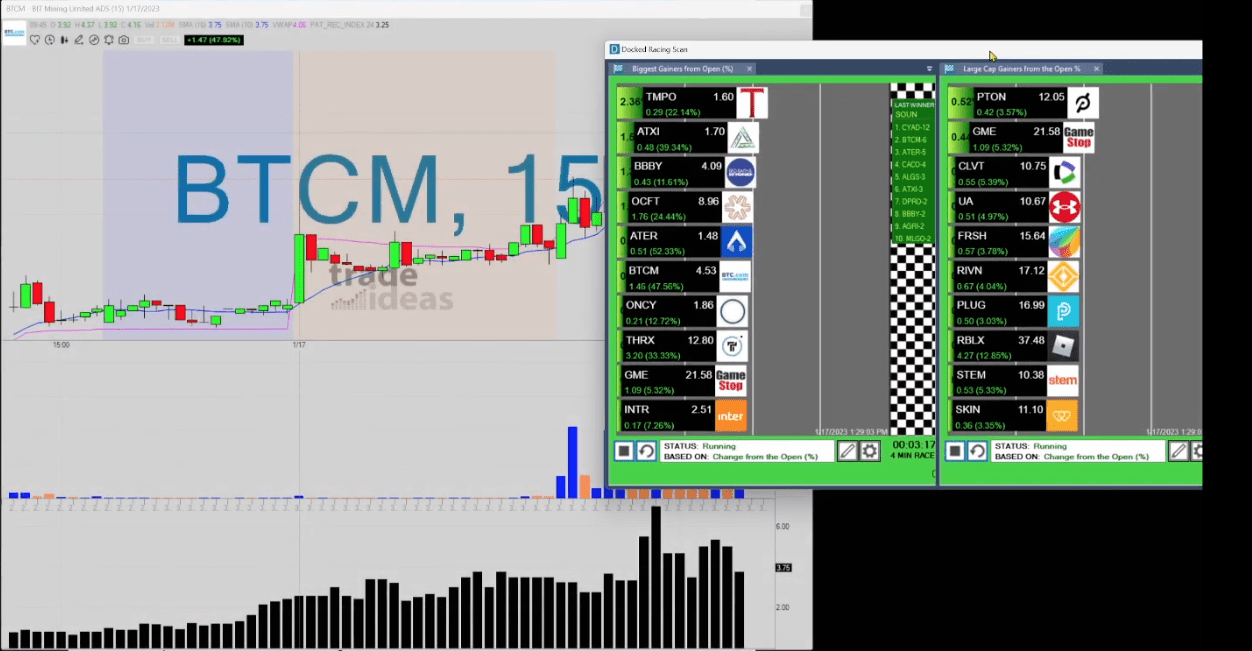
Task: Stop the Biggest Gainers race
Action: 624,451
